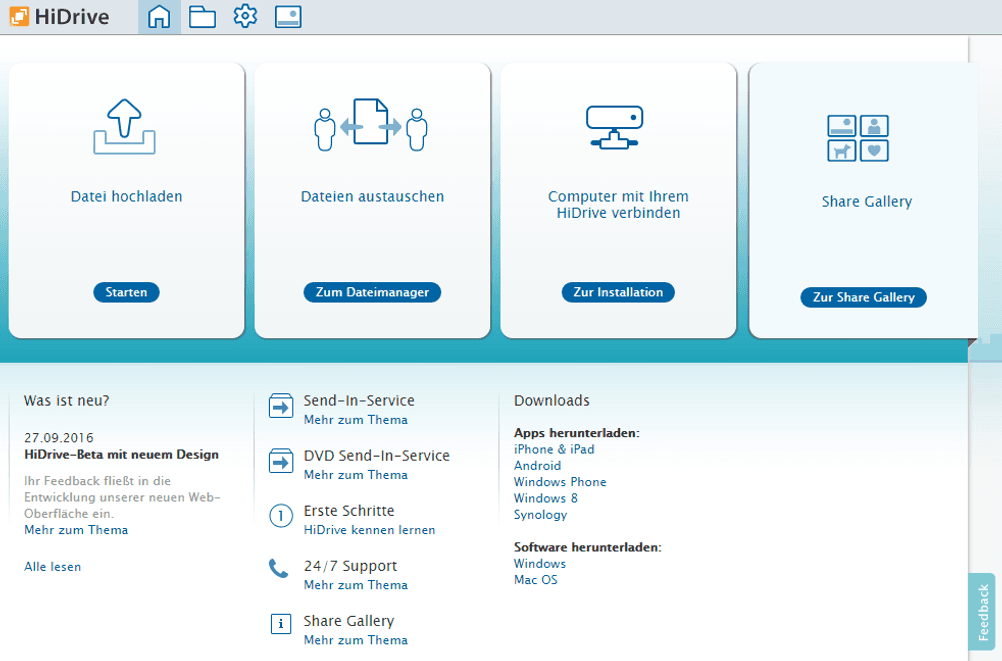Click the Share Gallery info icon
This screenshot has height=661, width=1002.
pos(281,624)
